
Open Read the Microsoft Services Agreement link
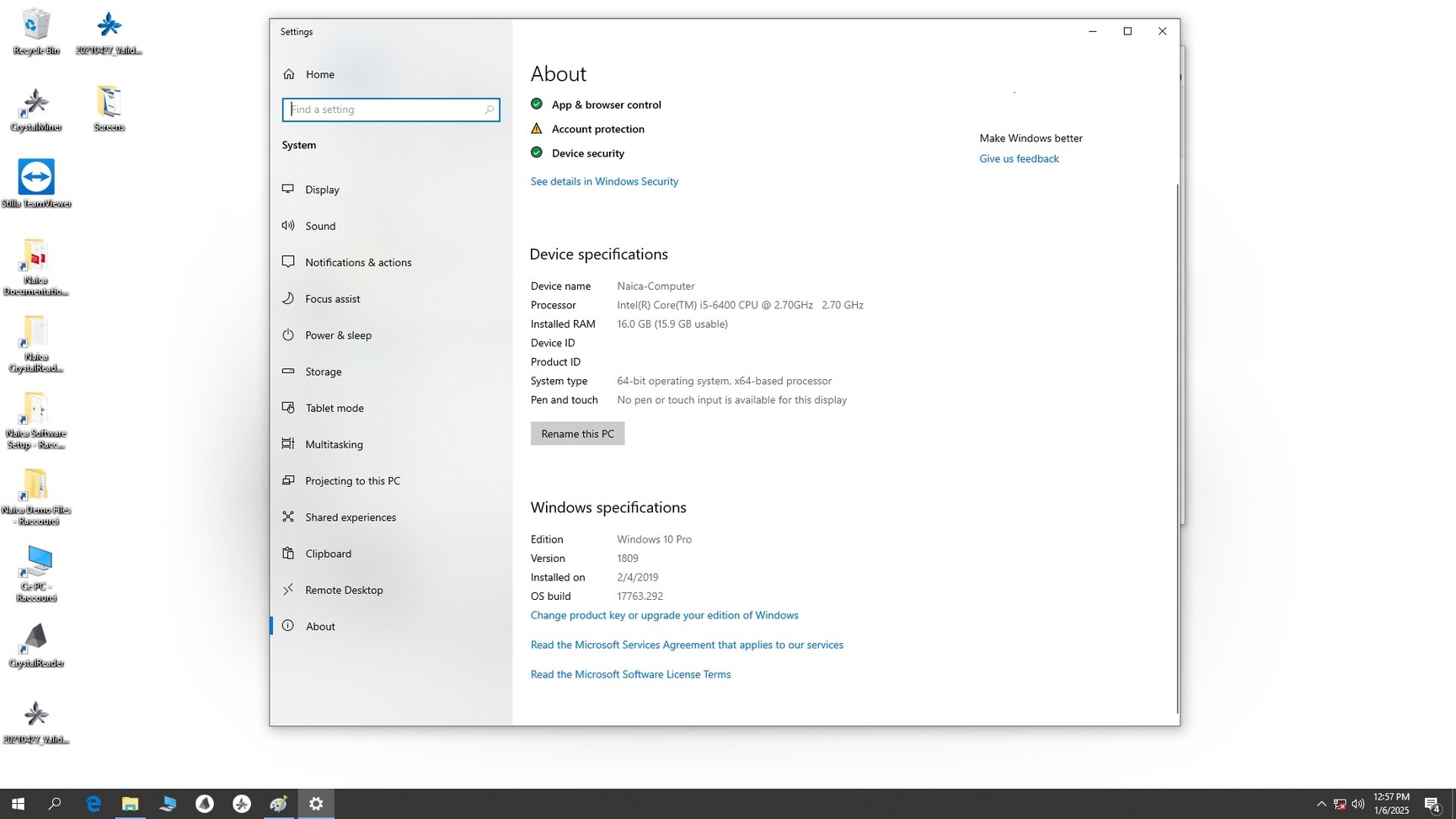(x=687, y=645)
